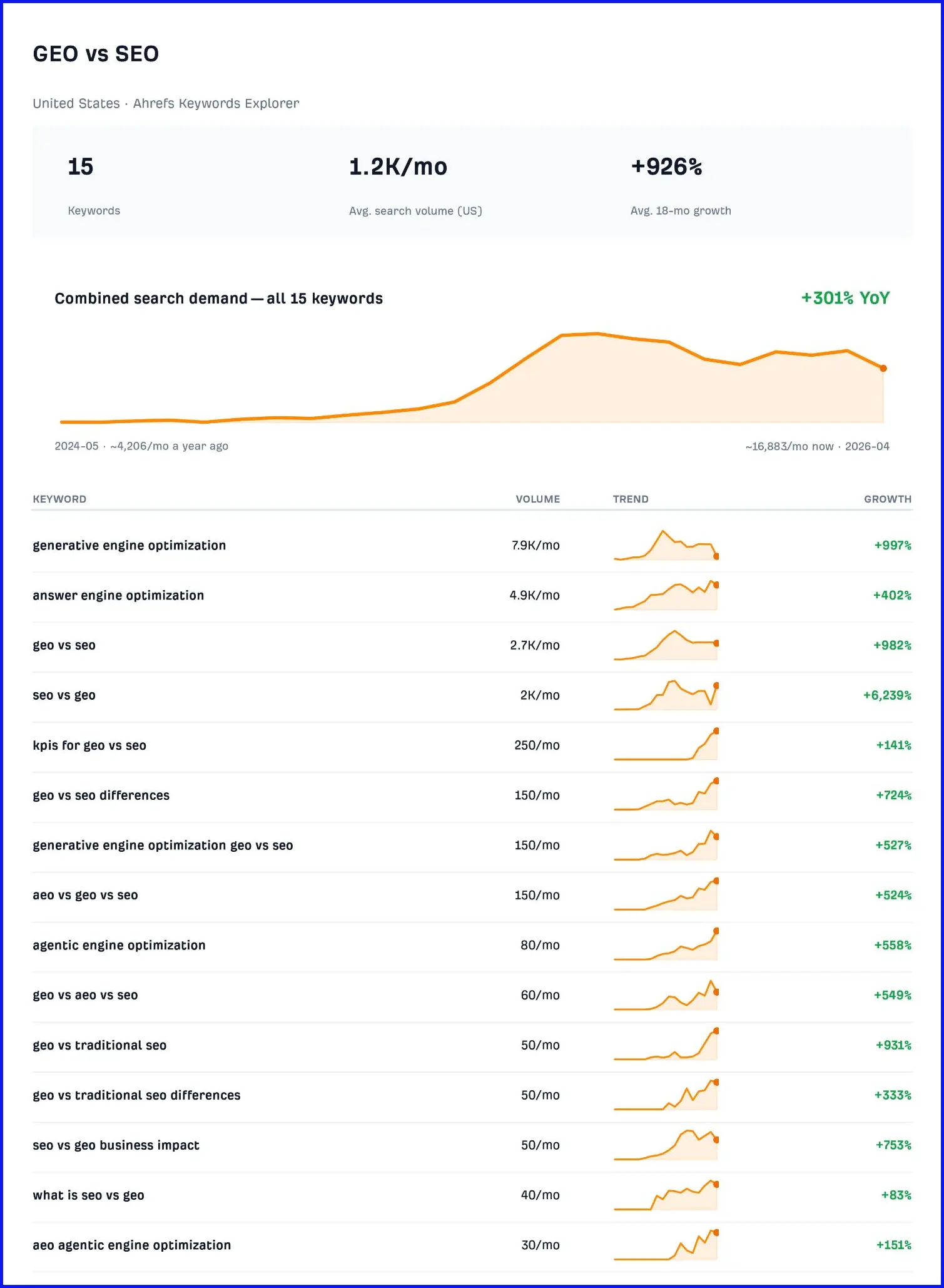944x1288 pixels.
Task: Click sparkline for 'generative engine optimization'
Action: [666, 545]
